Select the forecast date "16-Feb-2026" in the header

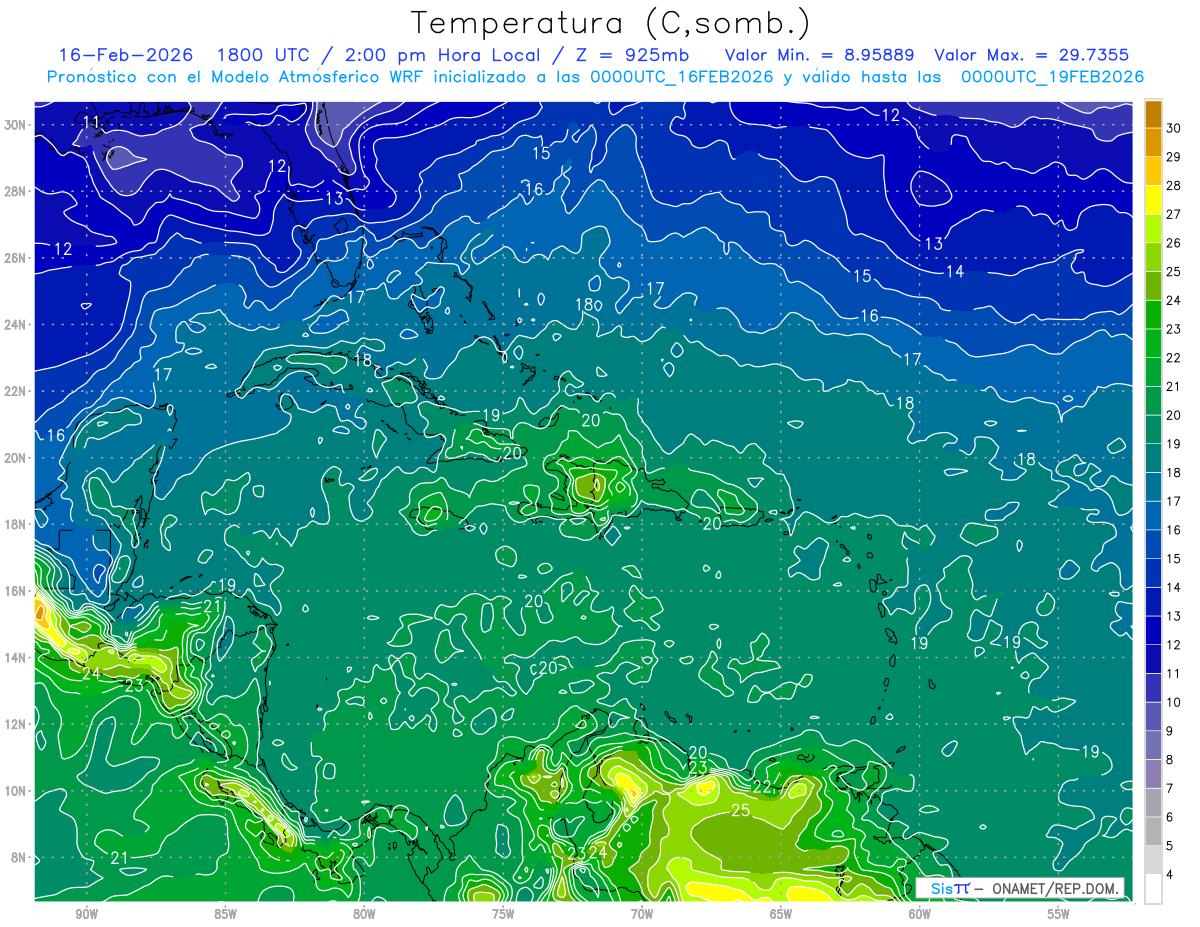[x=126, y=55]
